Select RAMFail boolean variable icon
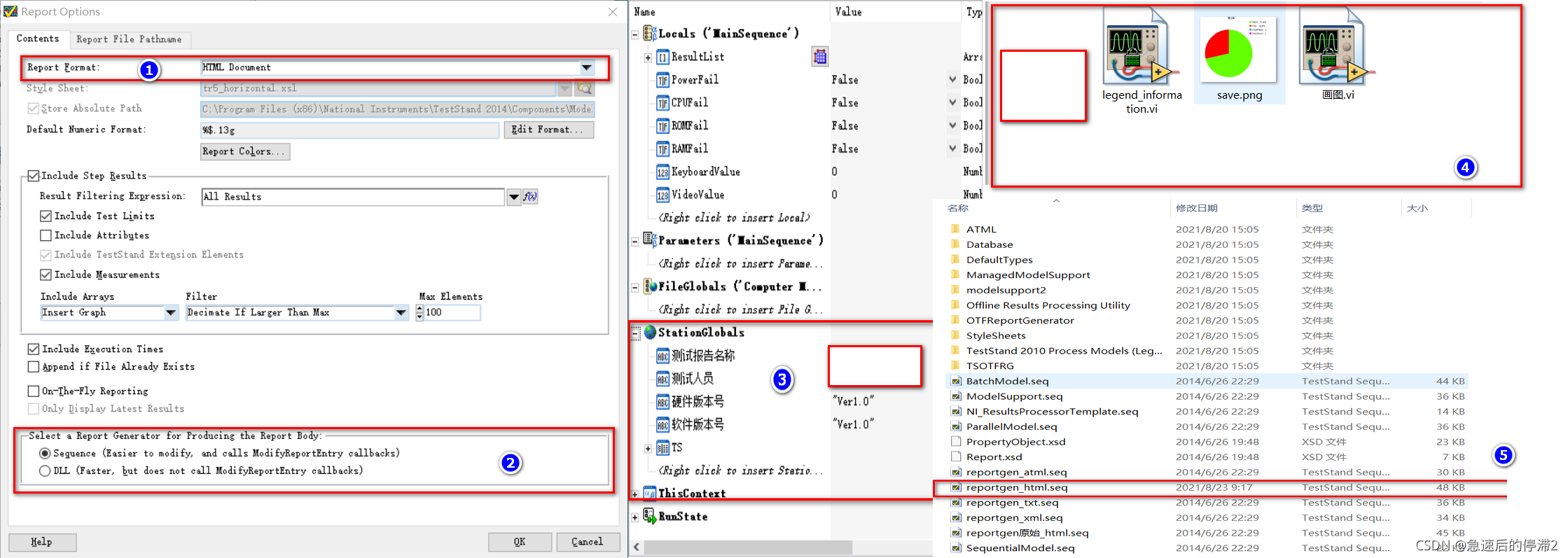 (x=662, y=150)
